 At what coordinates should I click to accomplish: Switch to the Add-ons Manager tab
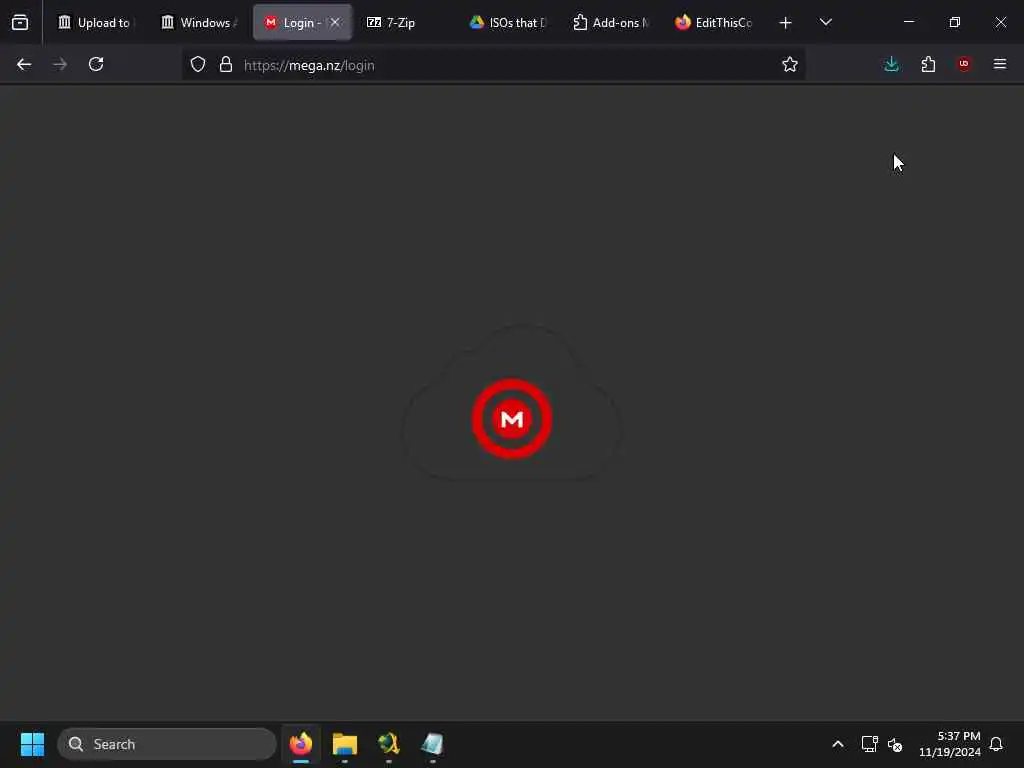612,23
